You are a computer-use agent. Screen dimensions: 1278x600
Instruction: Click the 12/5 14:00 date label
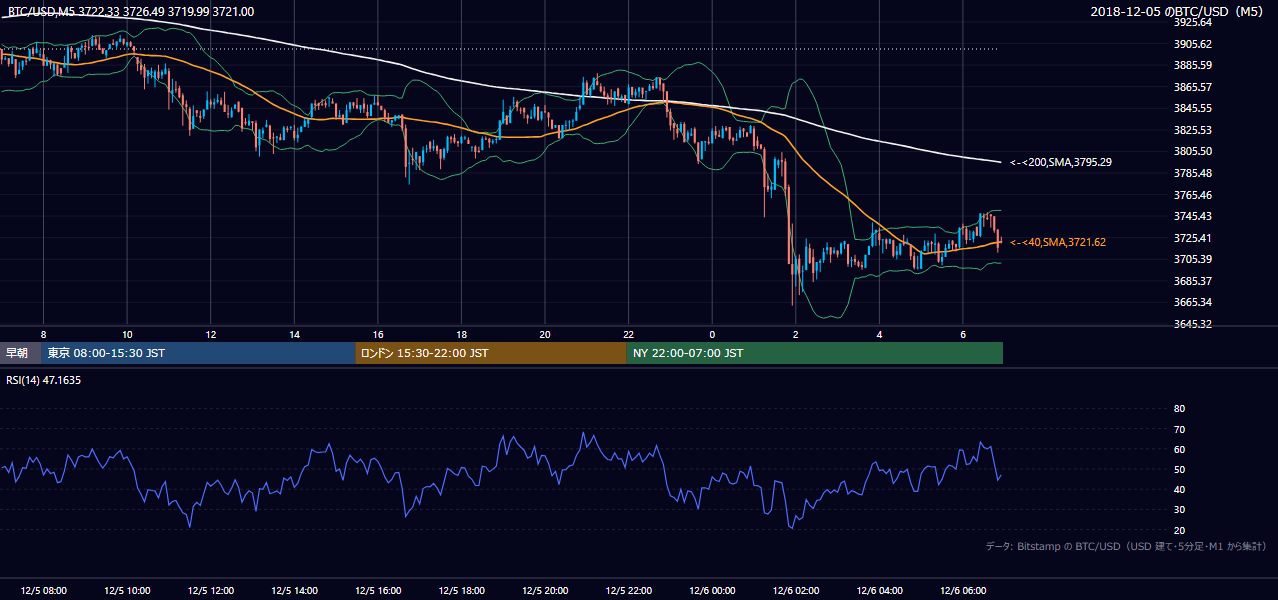(294, 591)
